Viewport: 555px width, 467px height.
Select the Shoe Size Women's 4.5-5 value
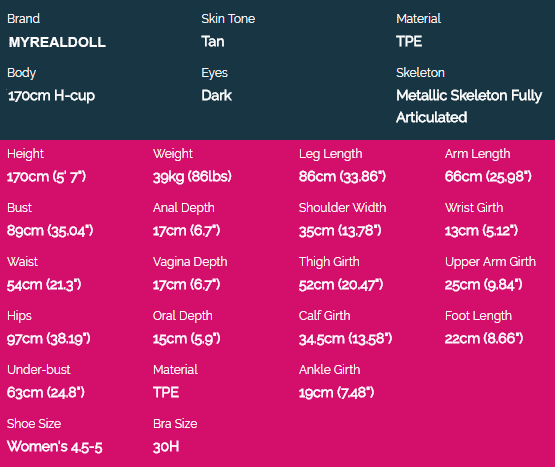[55, 447]
